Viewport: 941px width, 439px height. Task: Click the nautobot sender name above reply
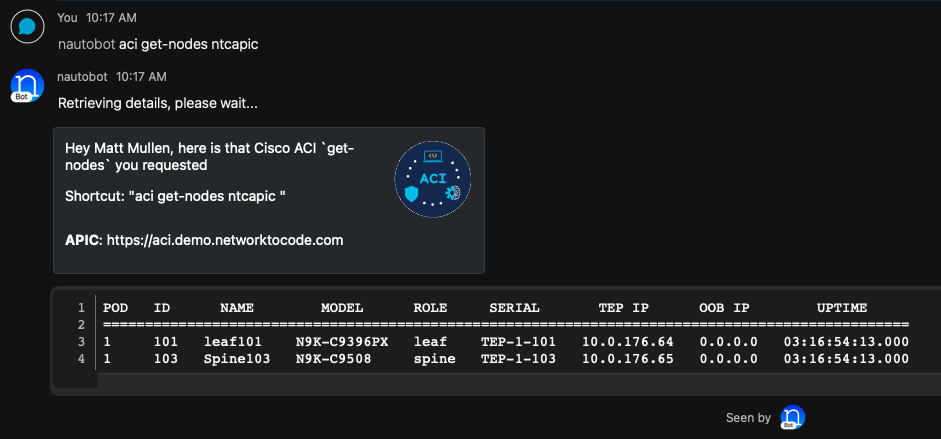pos(82,76)
